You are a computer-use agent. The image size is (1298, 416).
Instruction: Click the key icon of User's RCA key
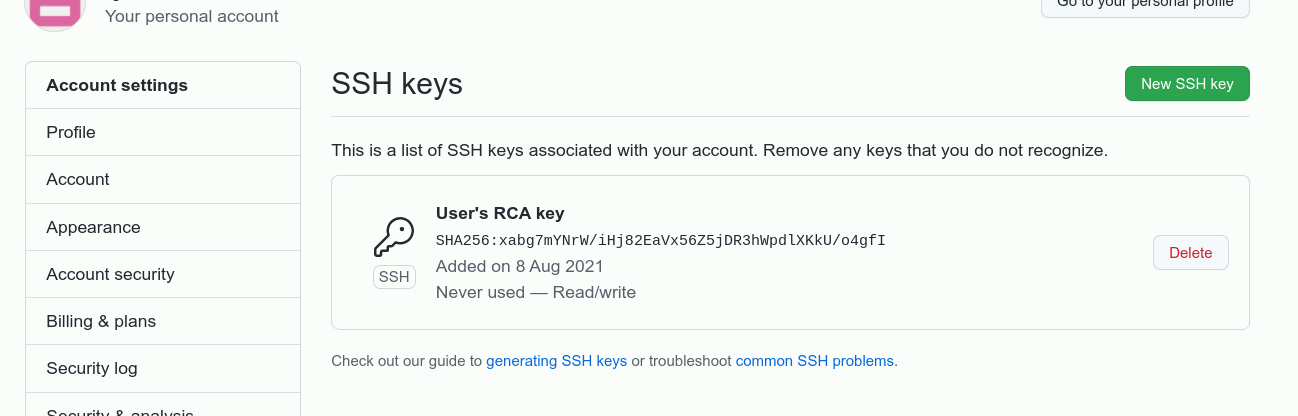(x=394, y=238)
